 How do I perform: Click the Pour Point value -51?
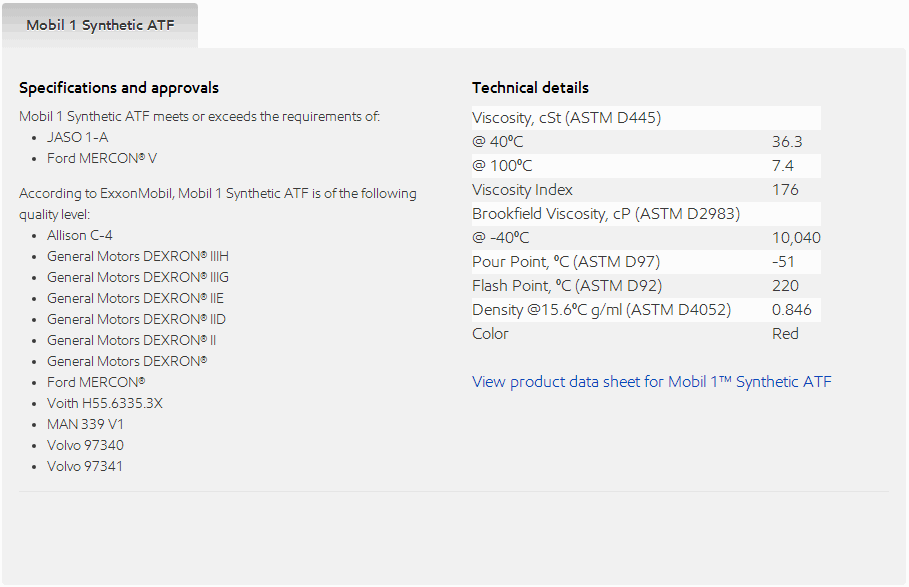[x=783, y=262]
